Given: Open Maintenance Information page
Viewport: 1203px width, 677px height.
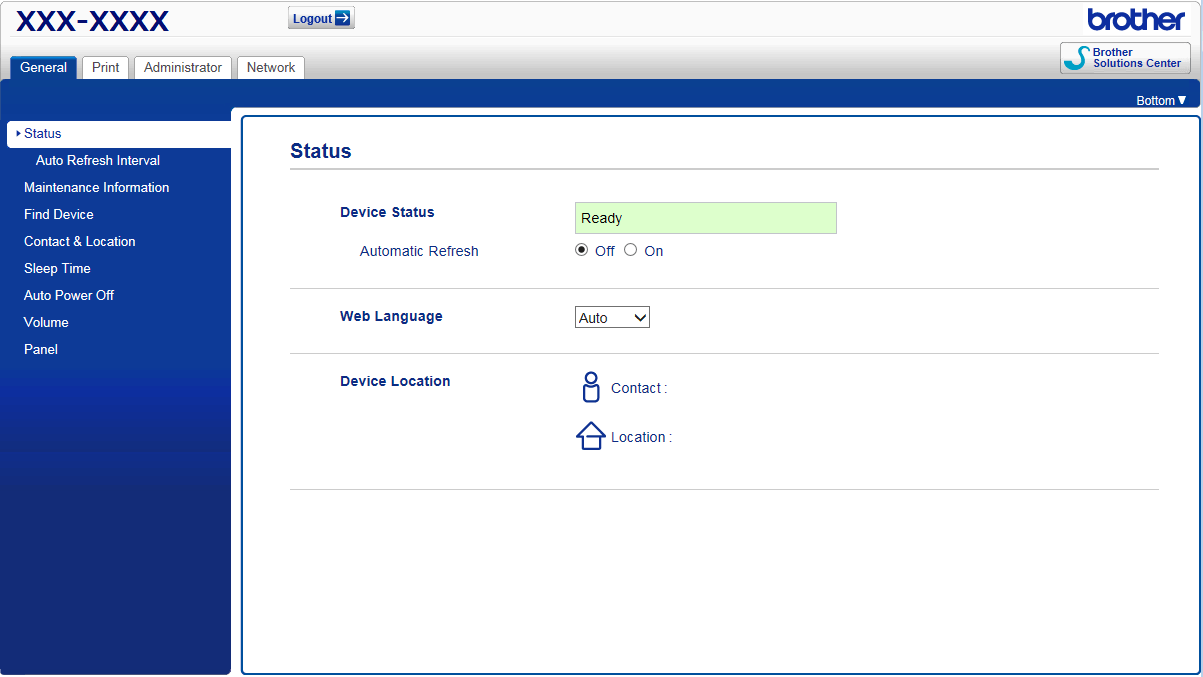Looking at the screenshot, I should 97,187.
